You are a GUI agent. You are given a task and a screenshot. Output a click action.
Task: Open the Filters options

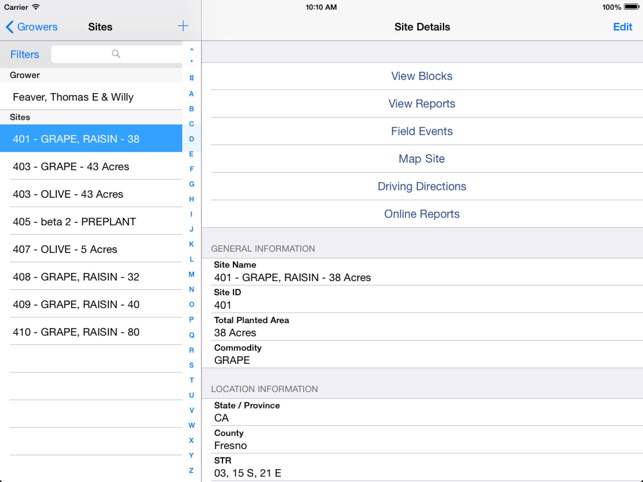click(25, 54)
